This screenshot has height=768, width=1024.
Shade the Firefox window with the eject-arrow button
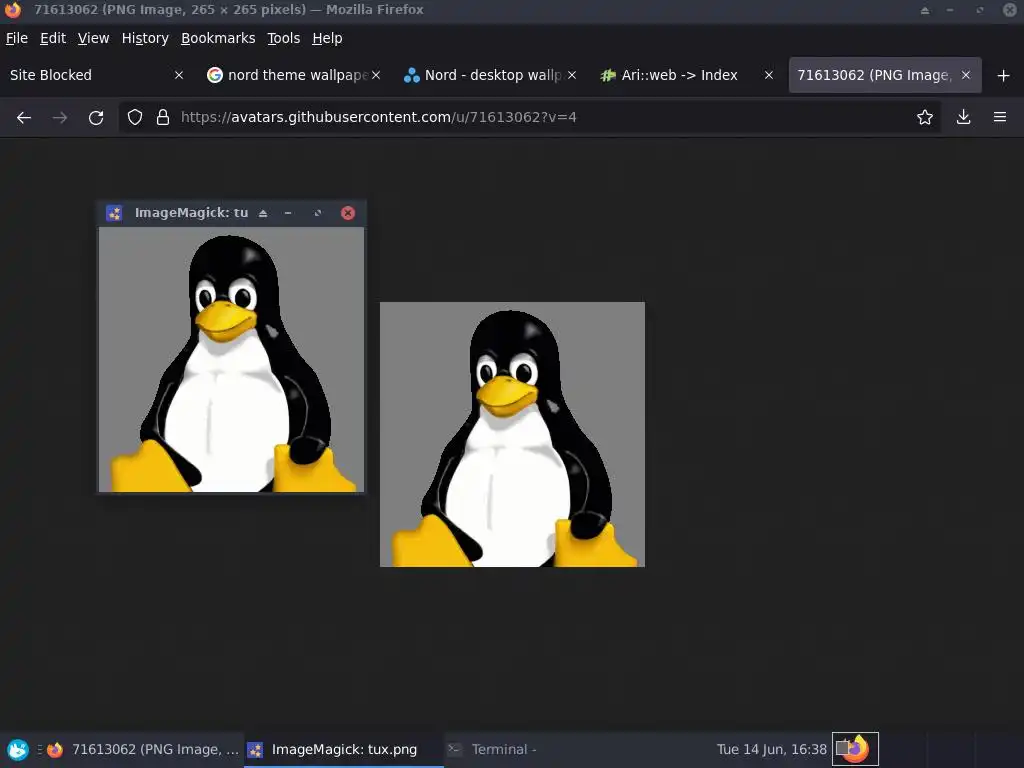(925, 10)
